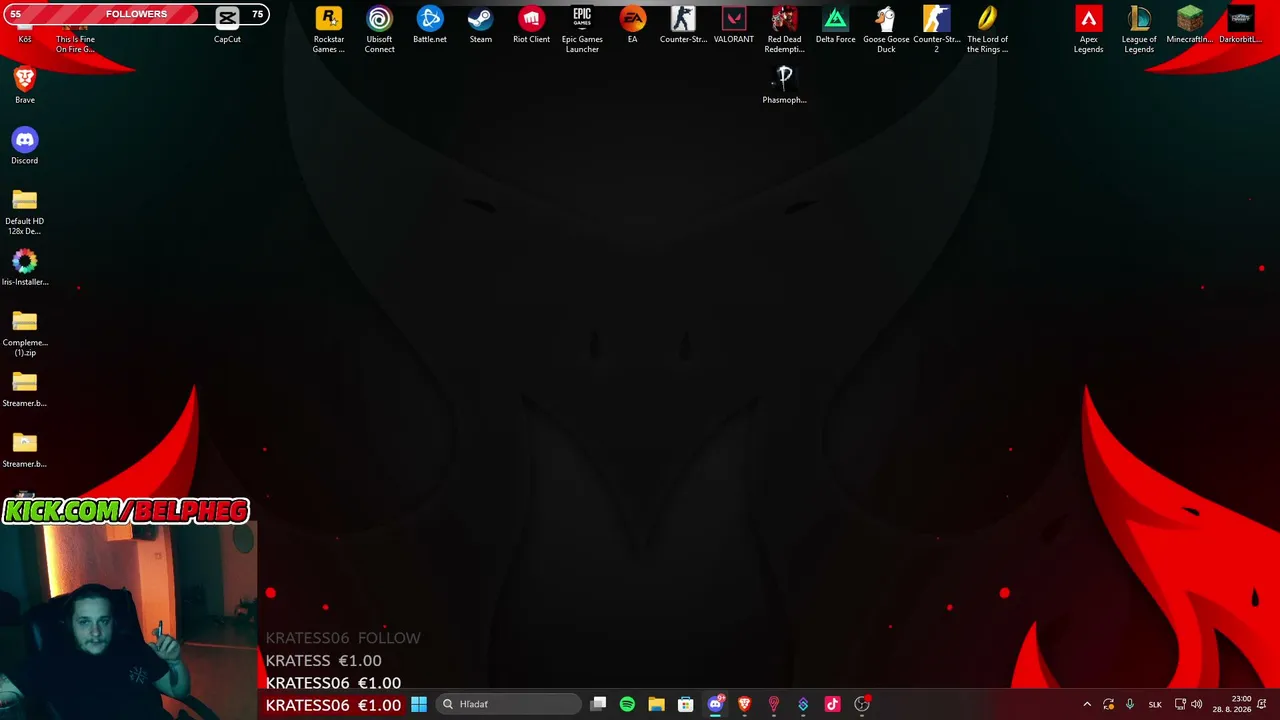Select the Default HD 128x folder
This screenshot has height=720, width=1280.
(25, 212)
